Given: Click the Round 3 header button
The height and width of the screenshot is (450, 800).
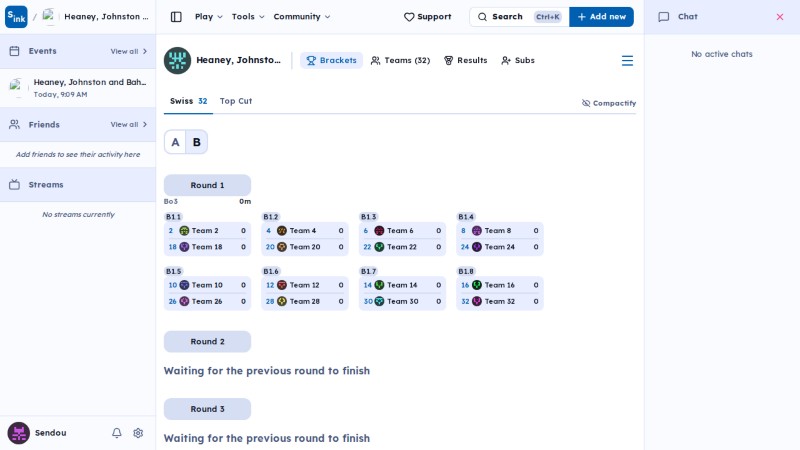Looking at the screenshot, I should coord(207,409).
